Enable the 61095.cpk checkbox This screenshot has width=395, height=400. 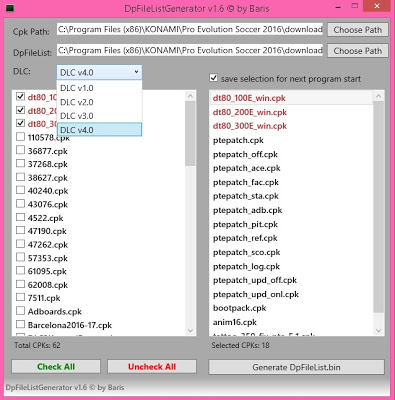click(x=20, y=270)
